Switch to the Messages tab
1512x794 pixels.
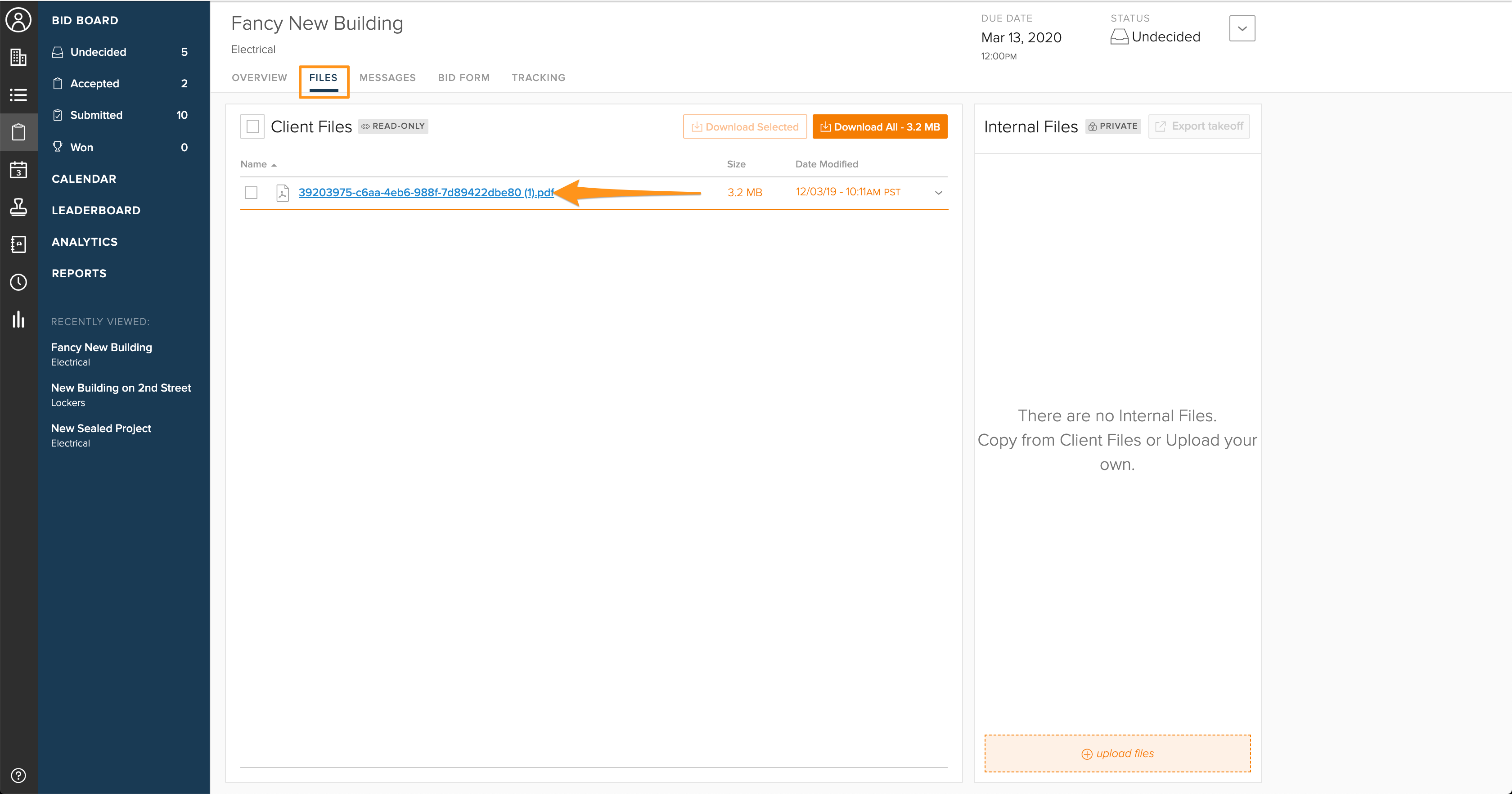coord(387,77)
